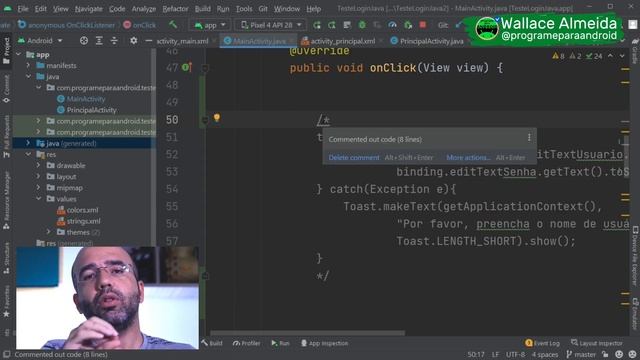Image resolution: width=640 pixels, height=360 pixels.
Task: Switch to activity_principal.xml tab
Action: click(x=342, y=41)
